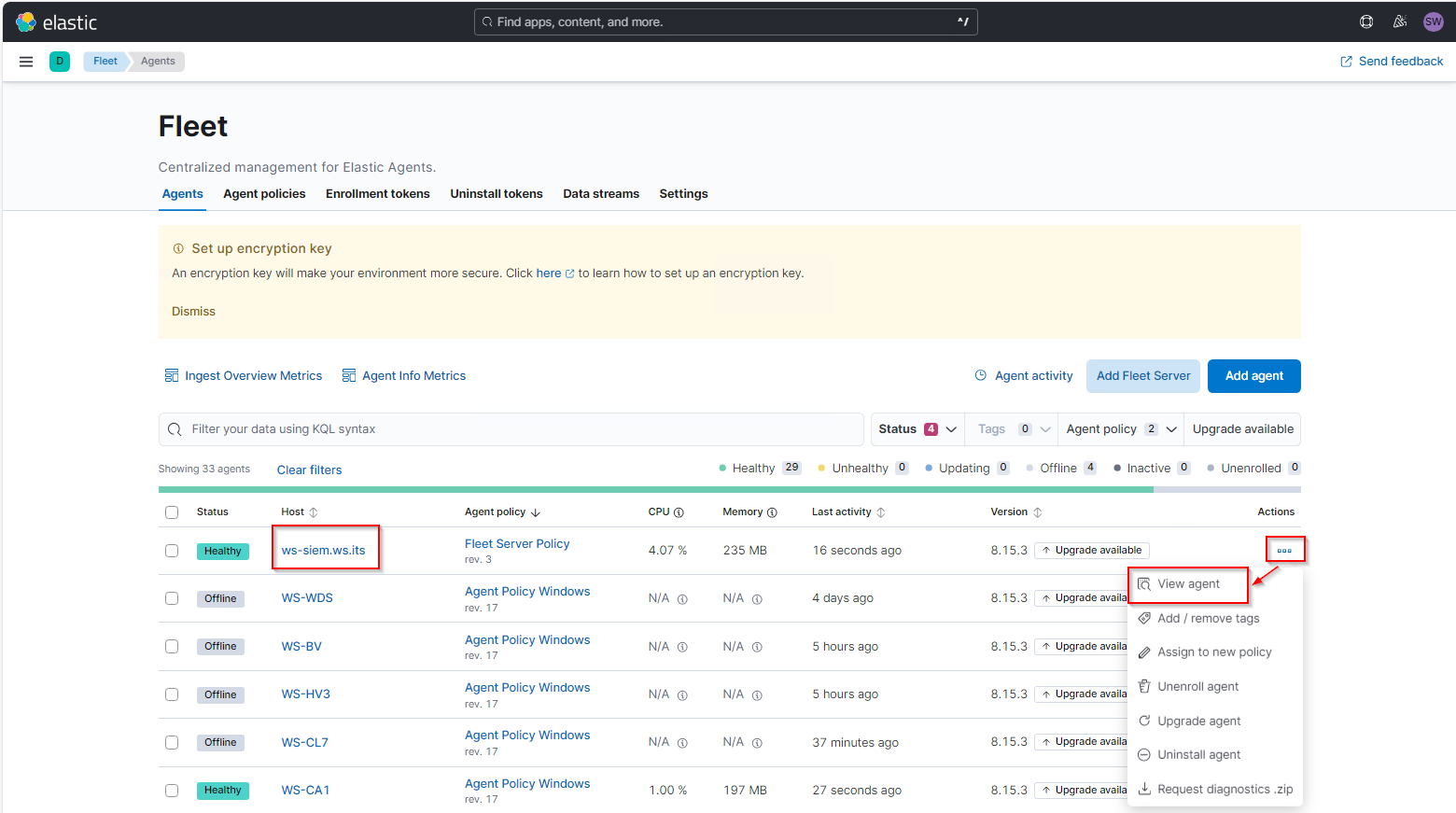Choose View agent from the actions menu
Screen dimensions: 1456x813
pyautogui.click(x=1188, y=584)
